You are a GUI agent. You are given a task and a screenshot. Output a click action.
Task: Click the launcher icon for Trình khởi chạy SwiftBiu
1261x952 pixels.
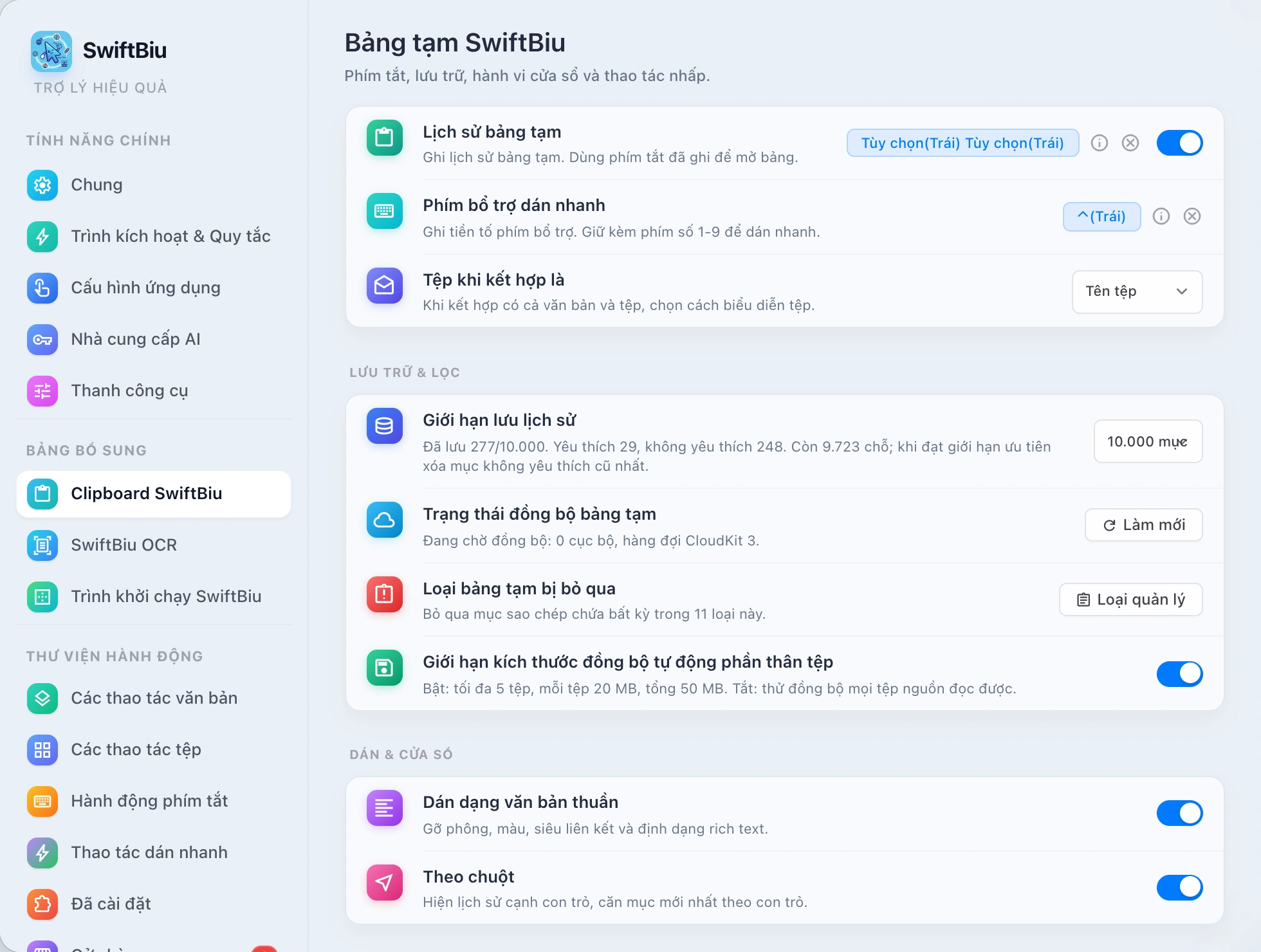coord(42,597)
